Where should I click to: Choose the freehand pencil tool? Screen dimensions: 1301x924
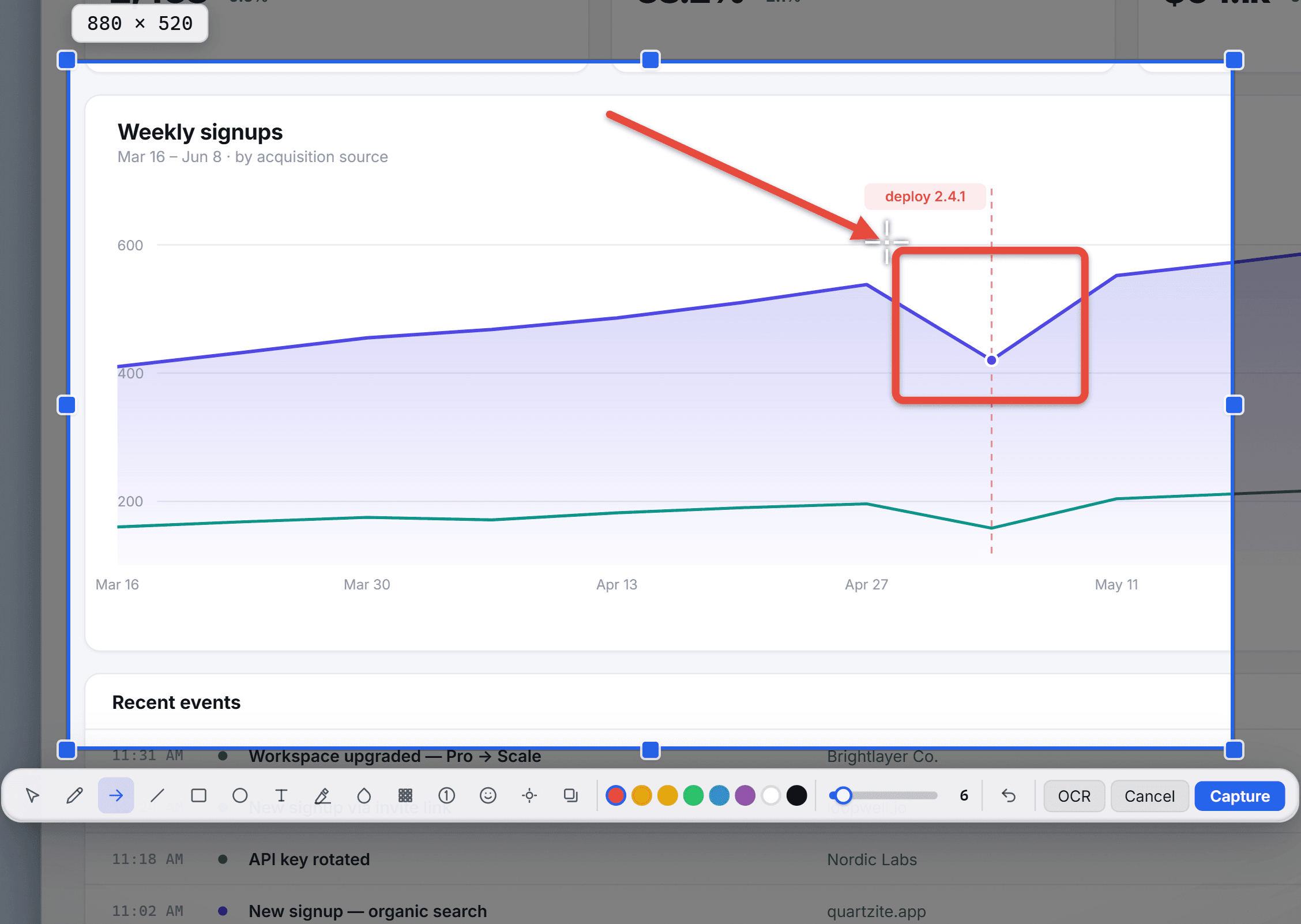coord(74,796)
